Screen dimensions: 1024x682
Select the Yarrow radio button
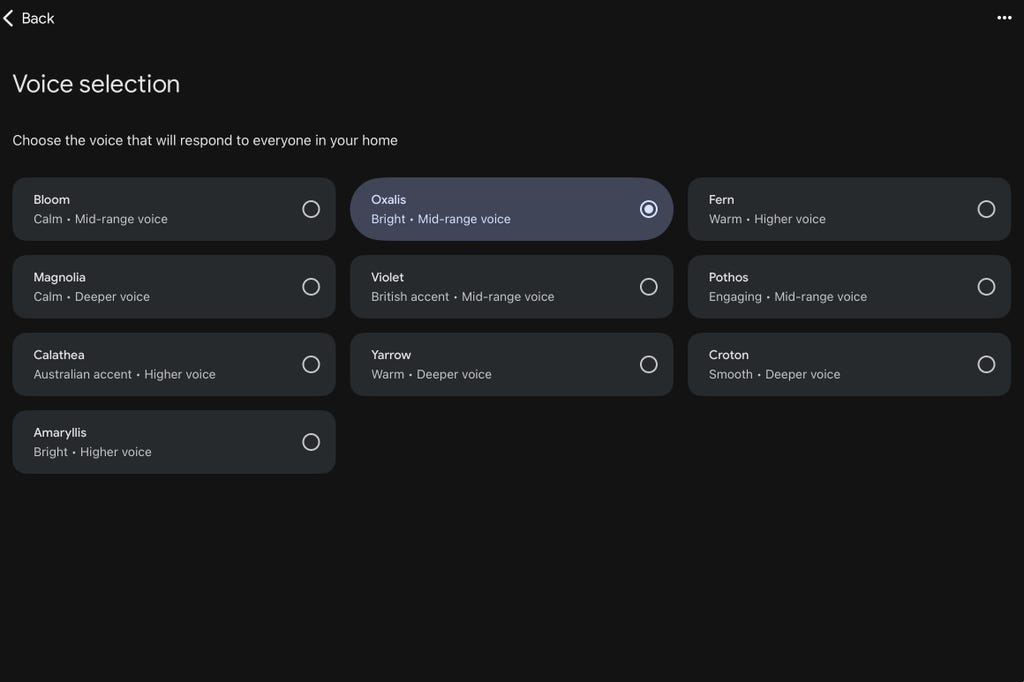click(648, 364)
